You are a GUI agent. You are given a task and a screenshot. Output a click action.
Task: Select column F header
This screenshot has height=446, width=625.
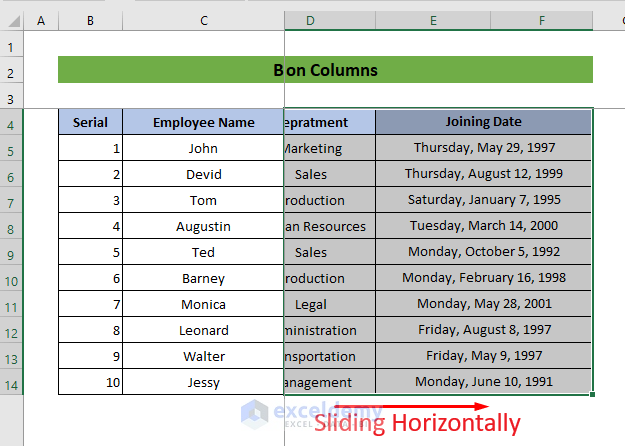(541, 20)
